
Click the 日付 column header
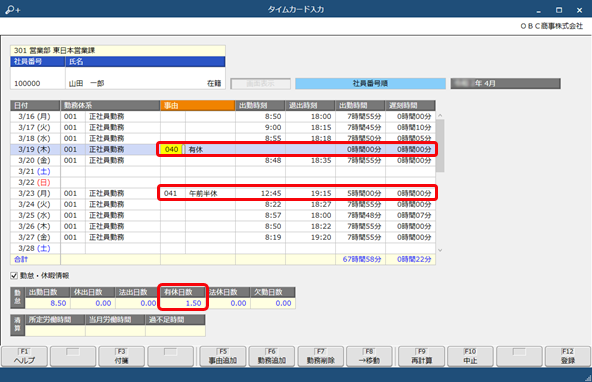pos(35,106)
